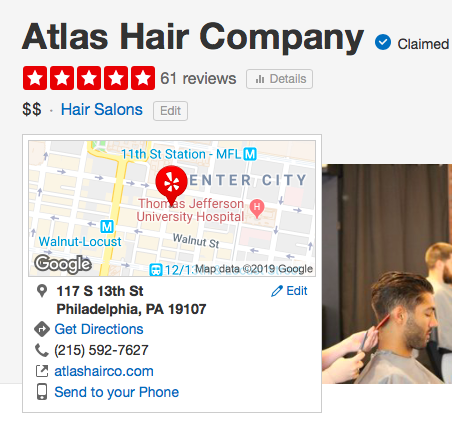Click the hospital H marker on map
The image size is (452, 422).
coord(257,208)
